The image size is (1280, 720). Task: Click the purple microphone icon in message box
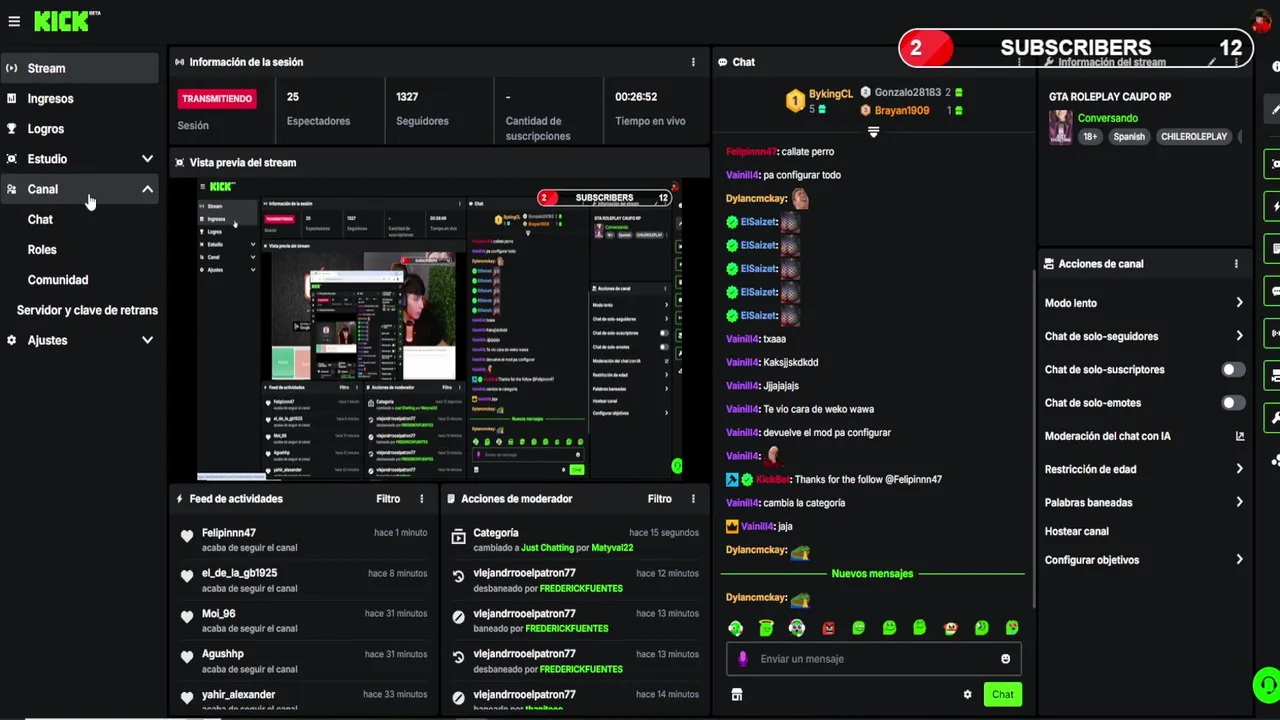[742, 659]
